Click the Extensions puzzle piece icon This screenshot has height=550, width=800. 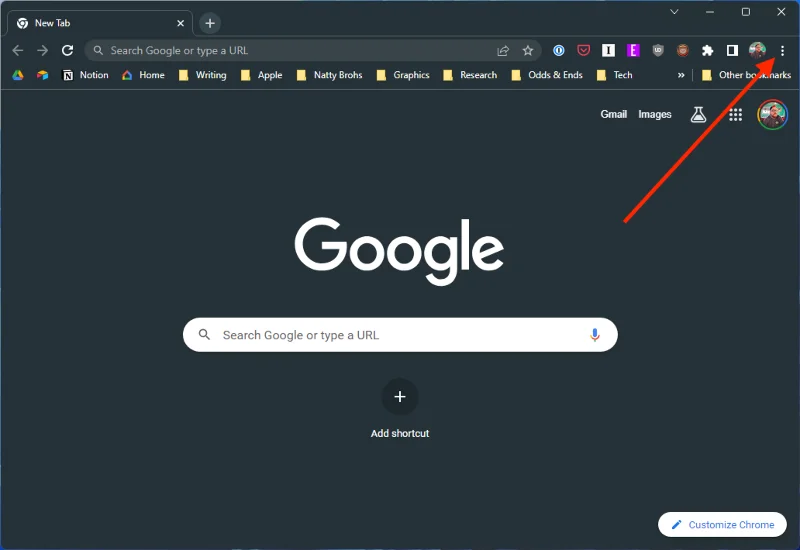pos(708,50)
